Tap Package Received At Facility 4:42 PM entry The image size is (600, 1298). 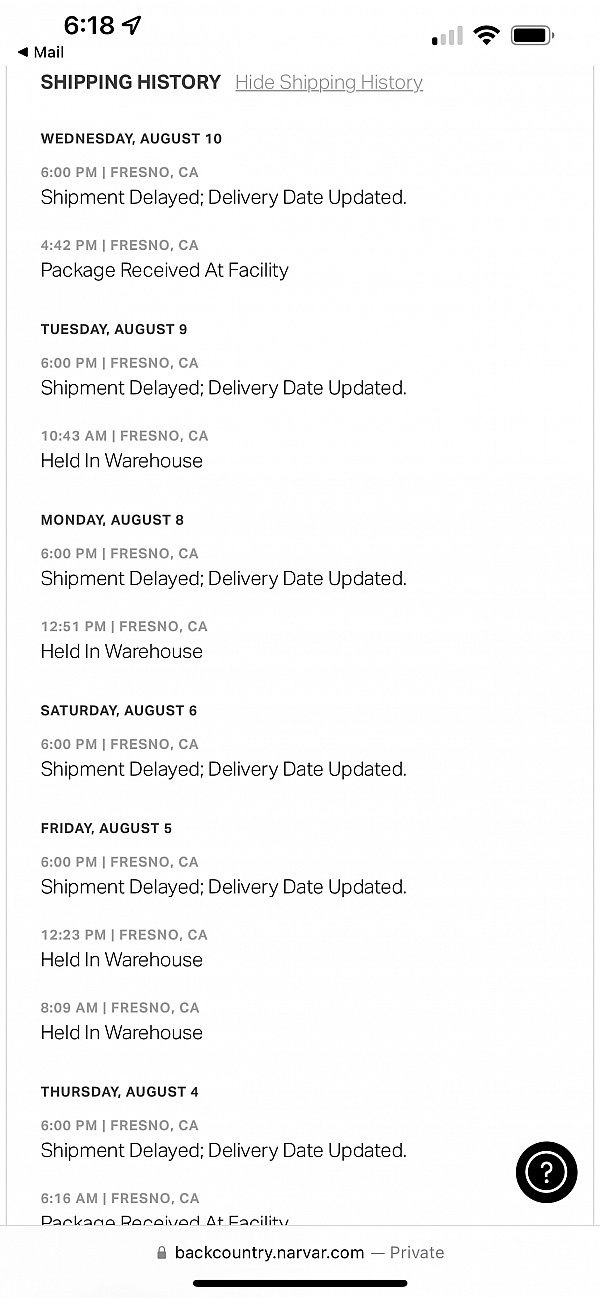[x=164, y=270]
